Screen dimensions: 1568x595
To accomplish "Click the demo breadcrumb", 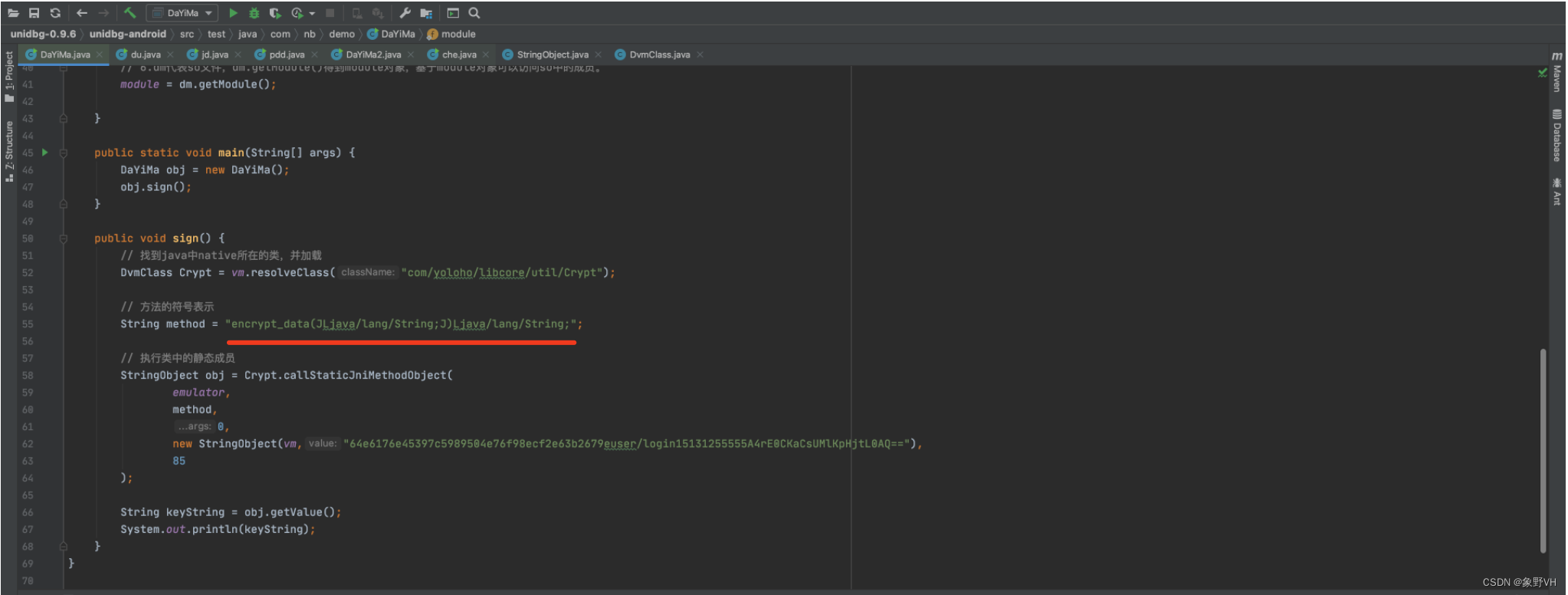I will [x=342, y=34].
